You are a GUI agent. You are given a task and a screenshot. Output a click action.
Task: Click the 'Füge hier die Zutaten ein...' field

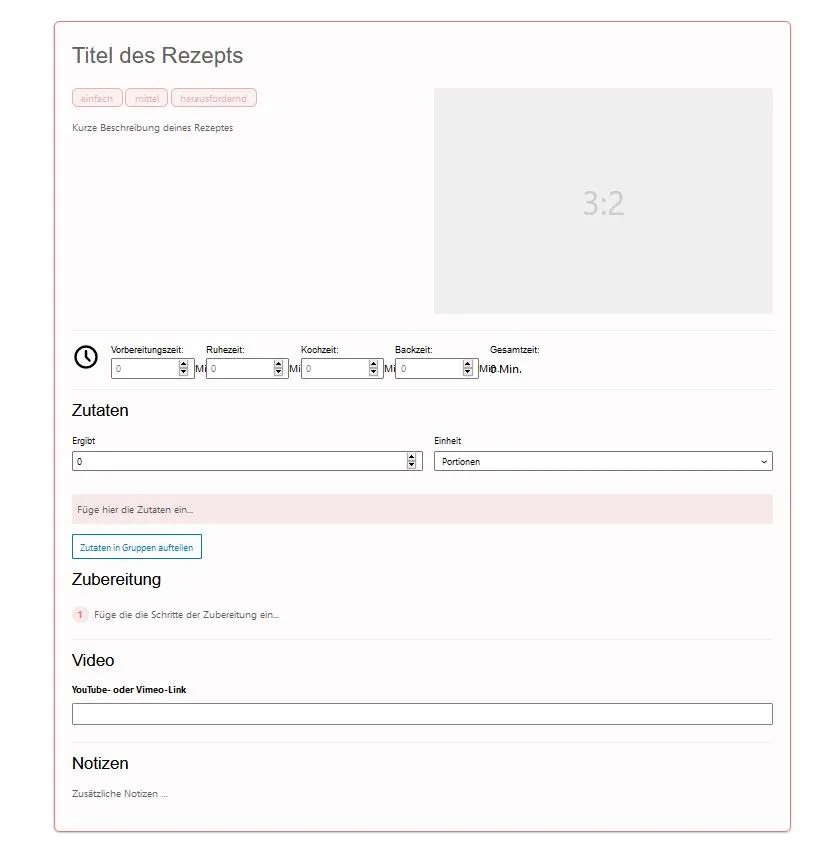(422, 509)
